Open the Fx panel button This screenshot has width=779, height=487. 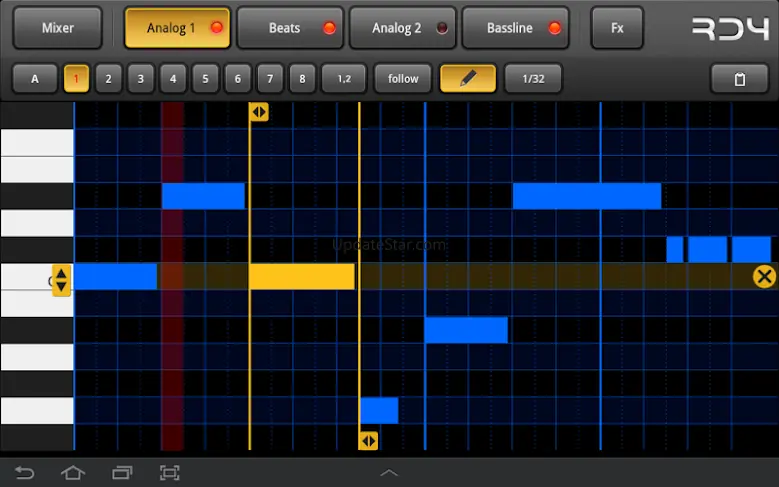[617, 28]
